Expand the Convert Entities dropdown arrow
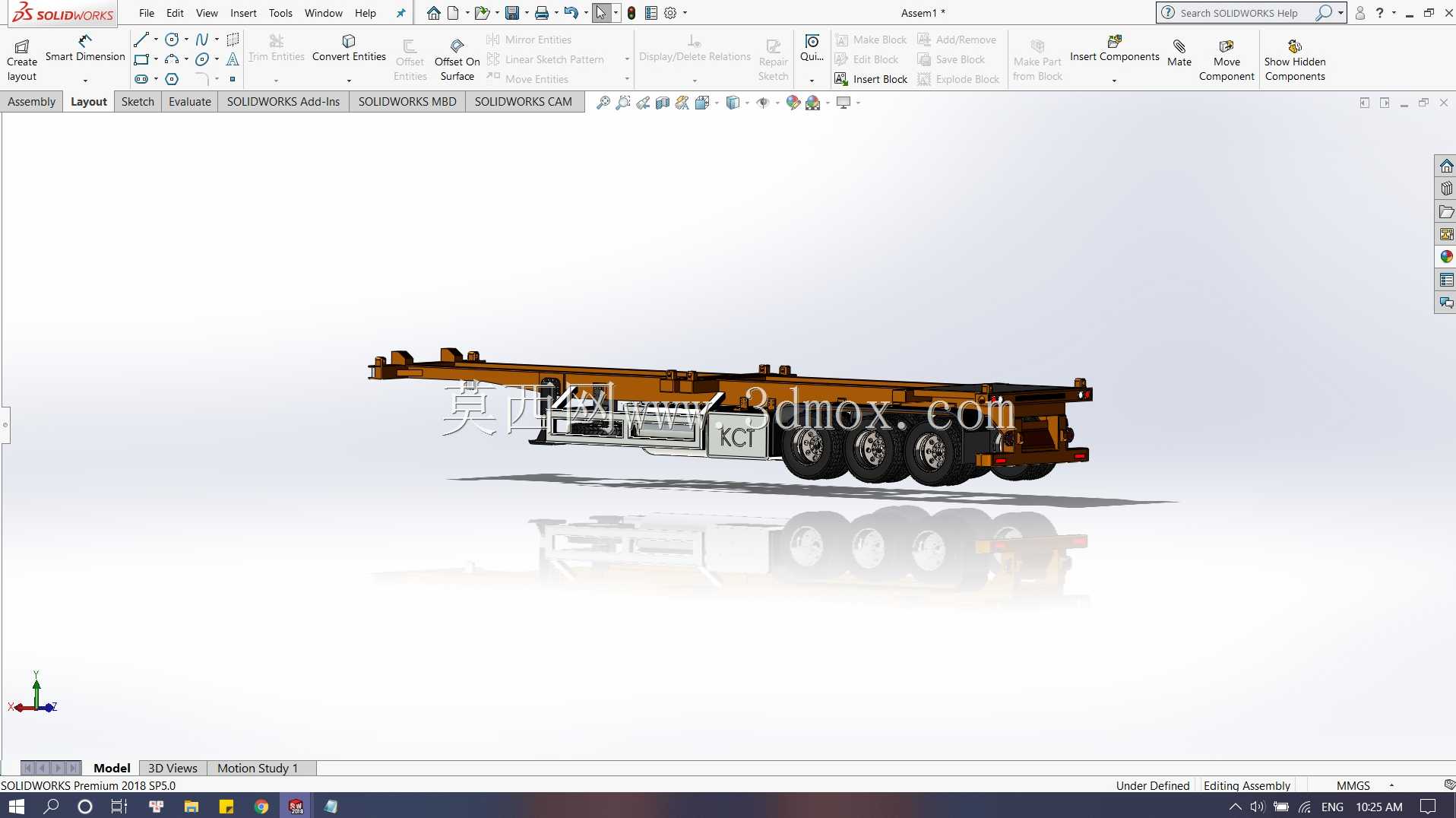 pos(349,80)
